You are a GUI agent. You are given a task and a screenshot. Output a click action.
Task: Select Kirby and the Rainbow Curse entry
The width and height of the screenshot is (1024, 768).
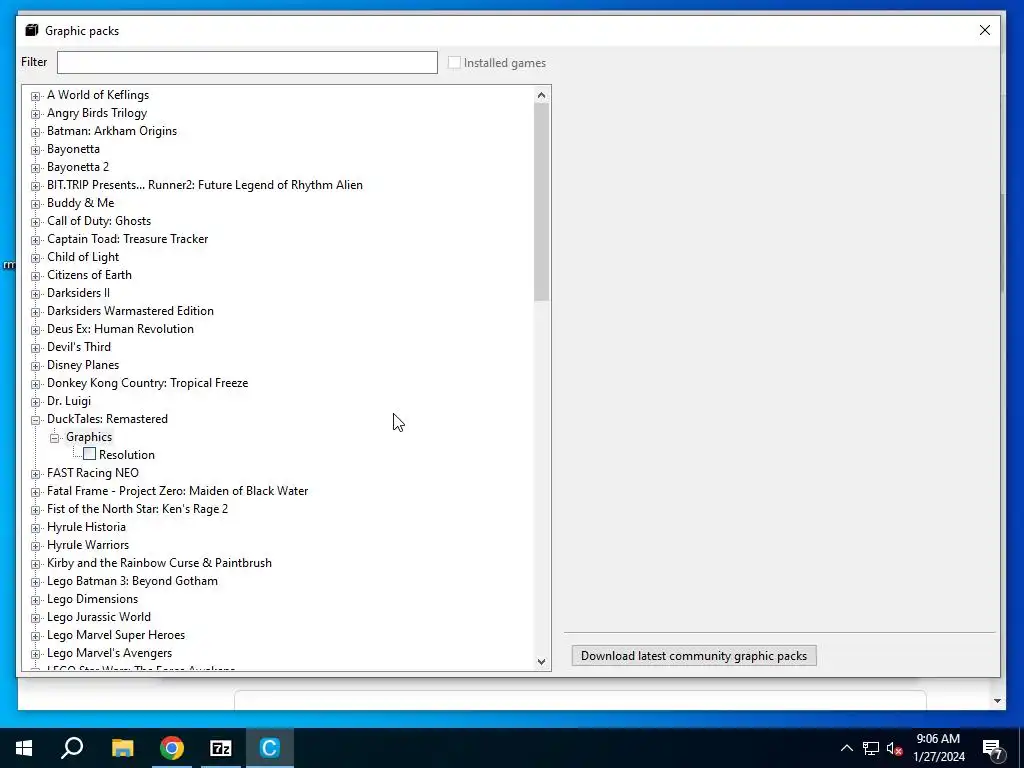coord(159,563)
